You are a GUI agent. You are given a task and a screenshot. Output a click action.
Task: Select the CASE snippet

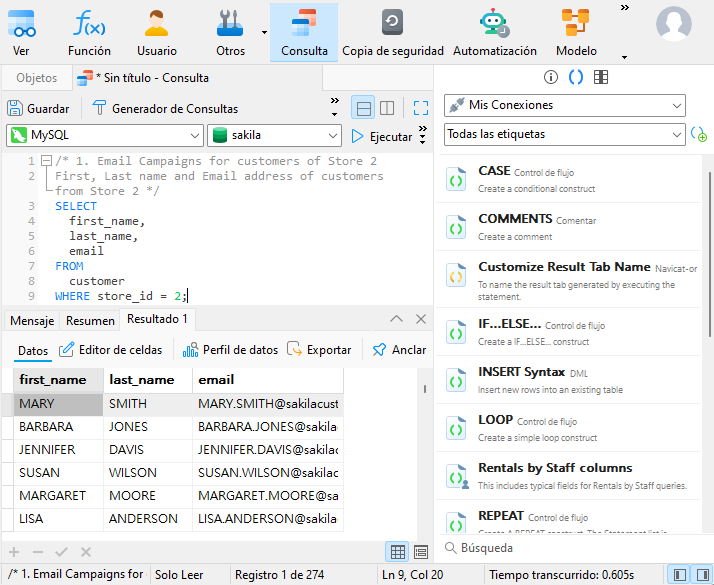(568, 179)
